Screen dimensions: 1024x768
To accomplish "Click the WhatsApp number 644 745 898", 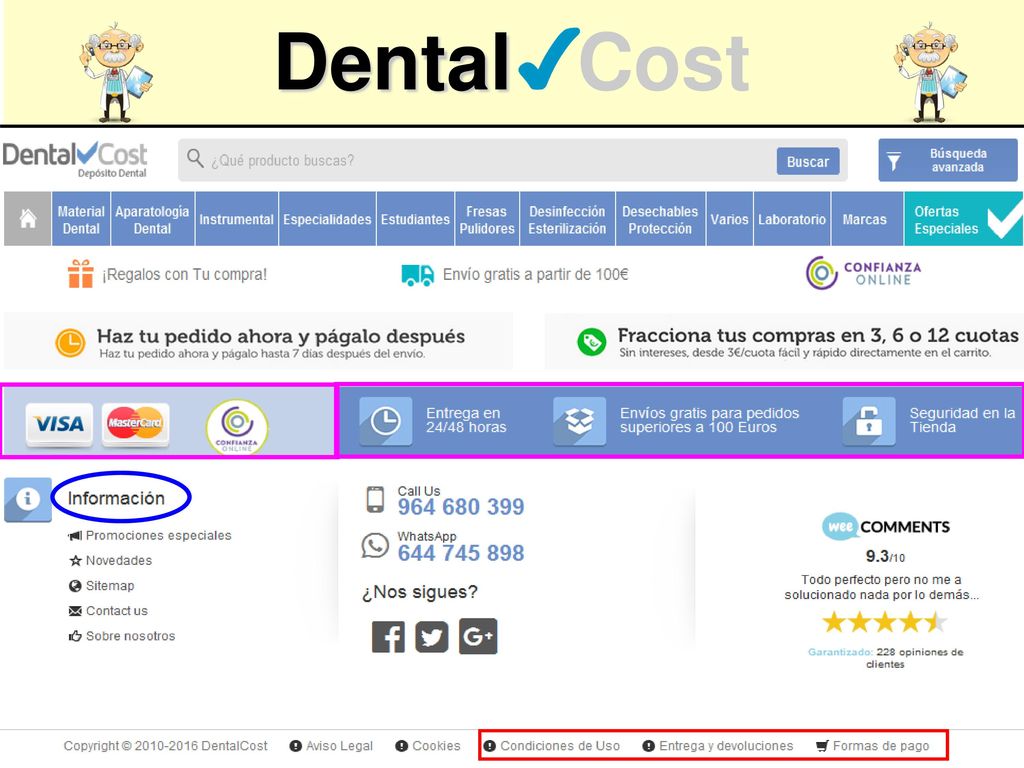I will [x=461, y=553].
